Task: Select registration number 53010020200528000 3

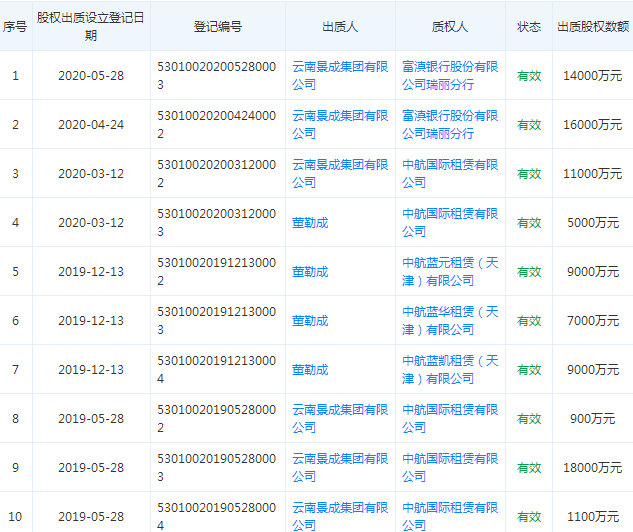Action: [x=216, y=75]
